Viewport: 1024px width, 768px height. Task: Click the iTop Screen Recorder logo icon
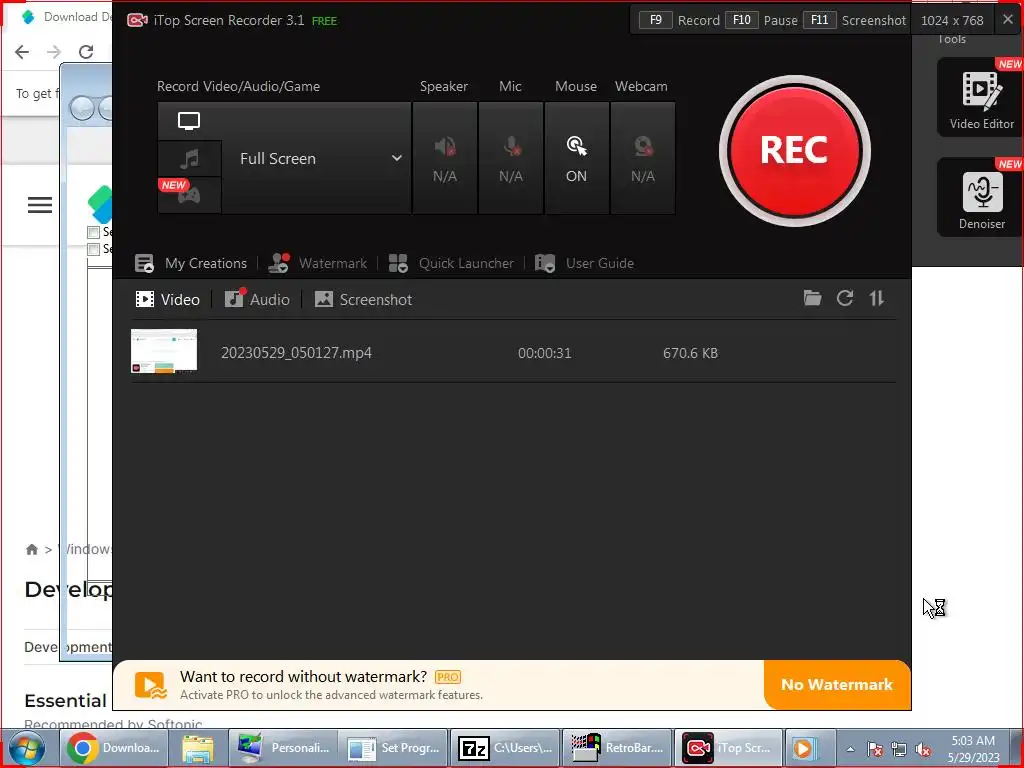(x=137, y=20)
